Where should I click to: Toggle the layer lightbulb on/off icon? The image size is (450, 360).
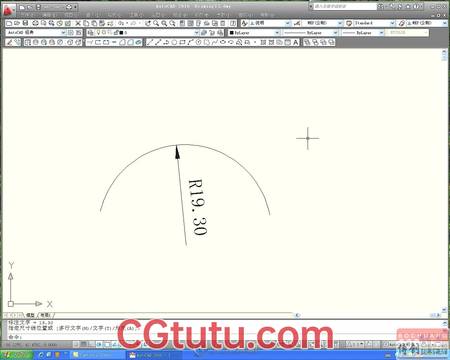[x=98, y=33]
